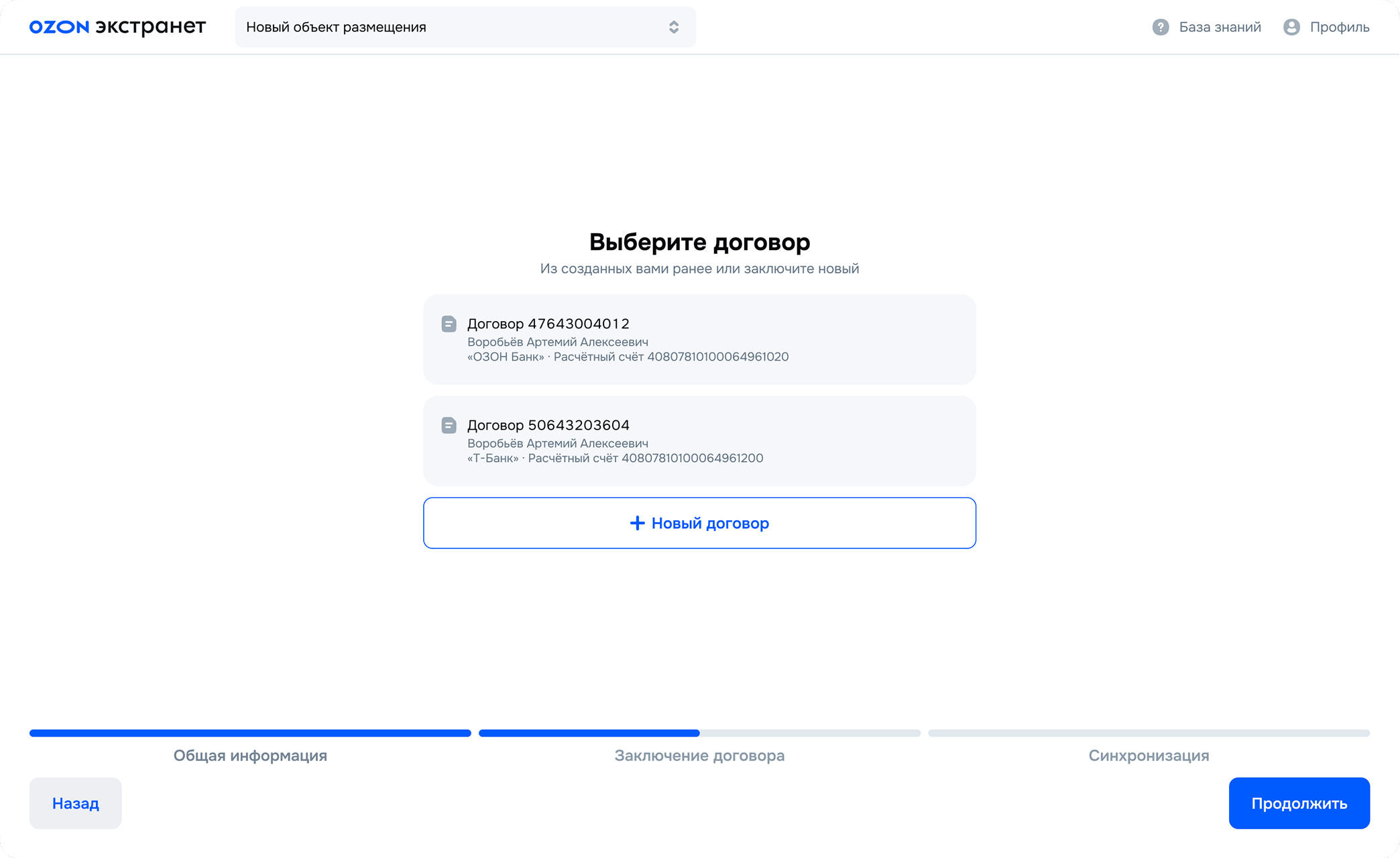Screen dimensions: 1400x858
Task: Click the profile avatar icon
Action: click(1291, 27)
